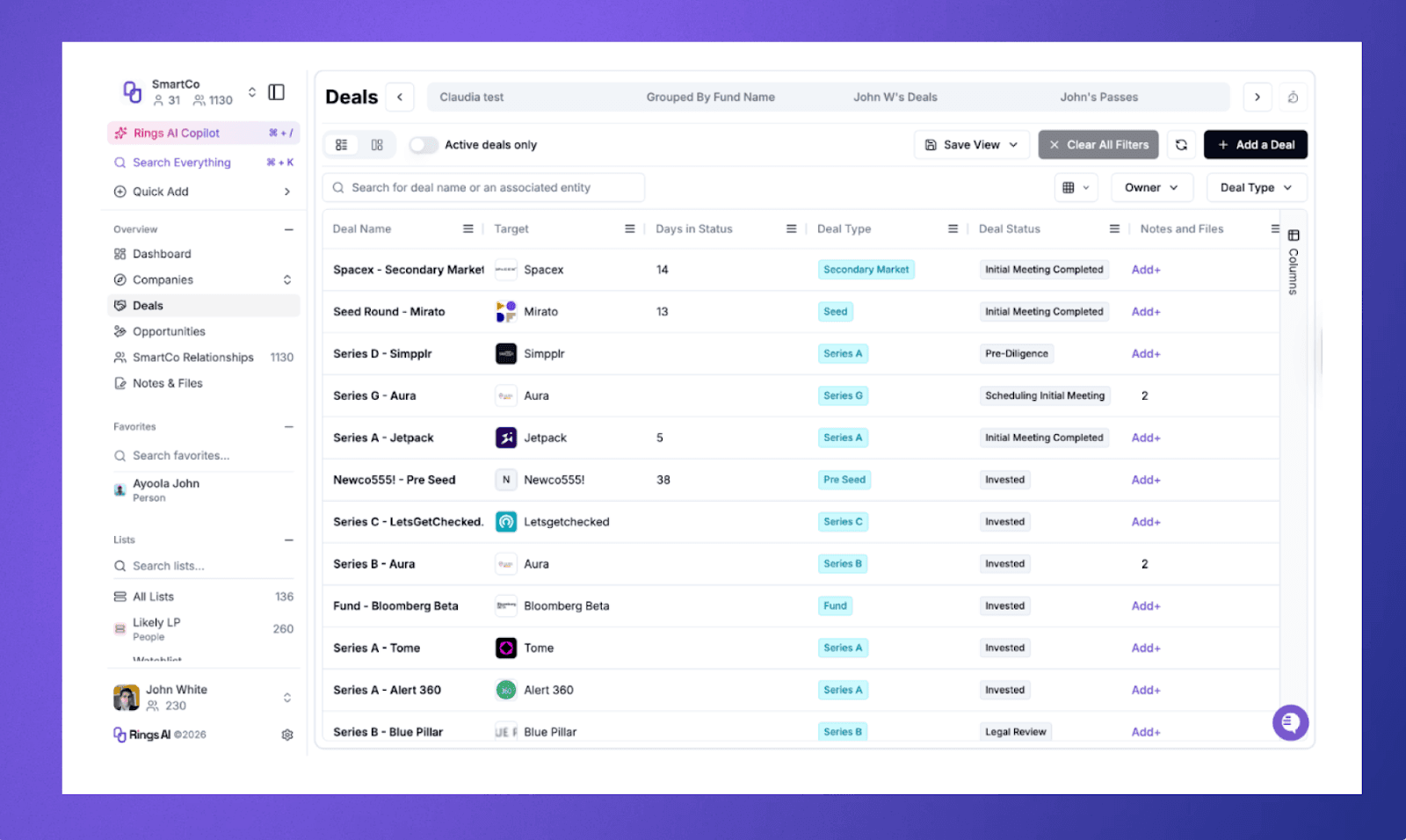1406x840 pixels.
Task: Switch to the list view layout toggle
Action: (x=342, y=144)
